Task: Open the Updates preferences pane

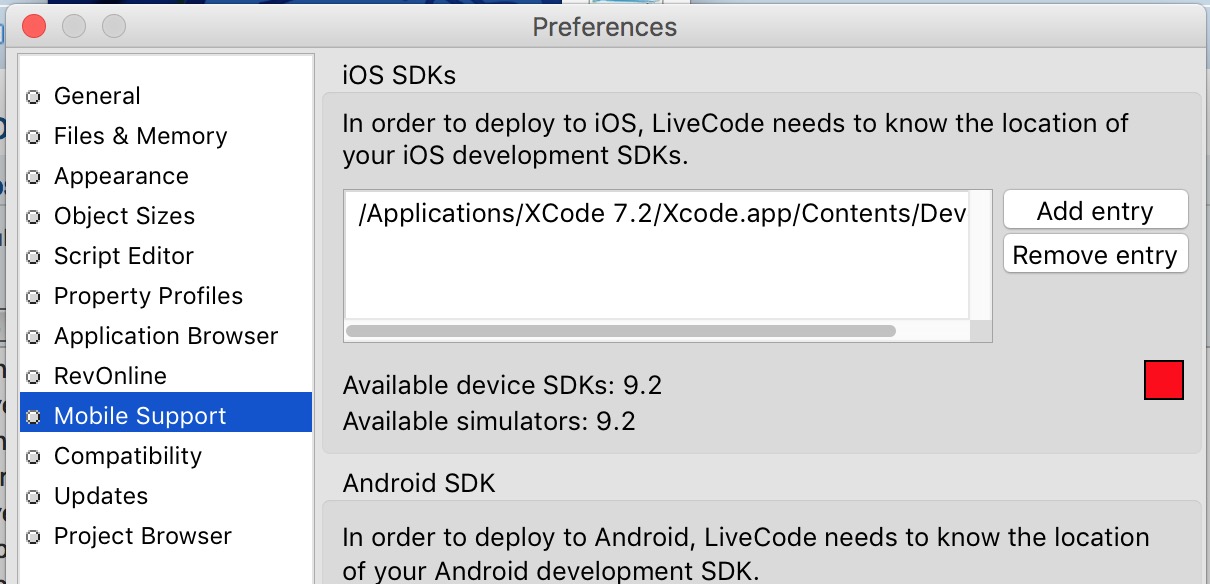Action: [100, 496]
